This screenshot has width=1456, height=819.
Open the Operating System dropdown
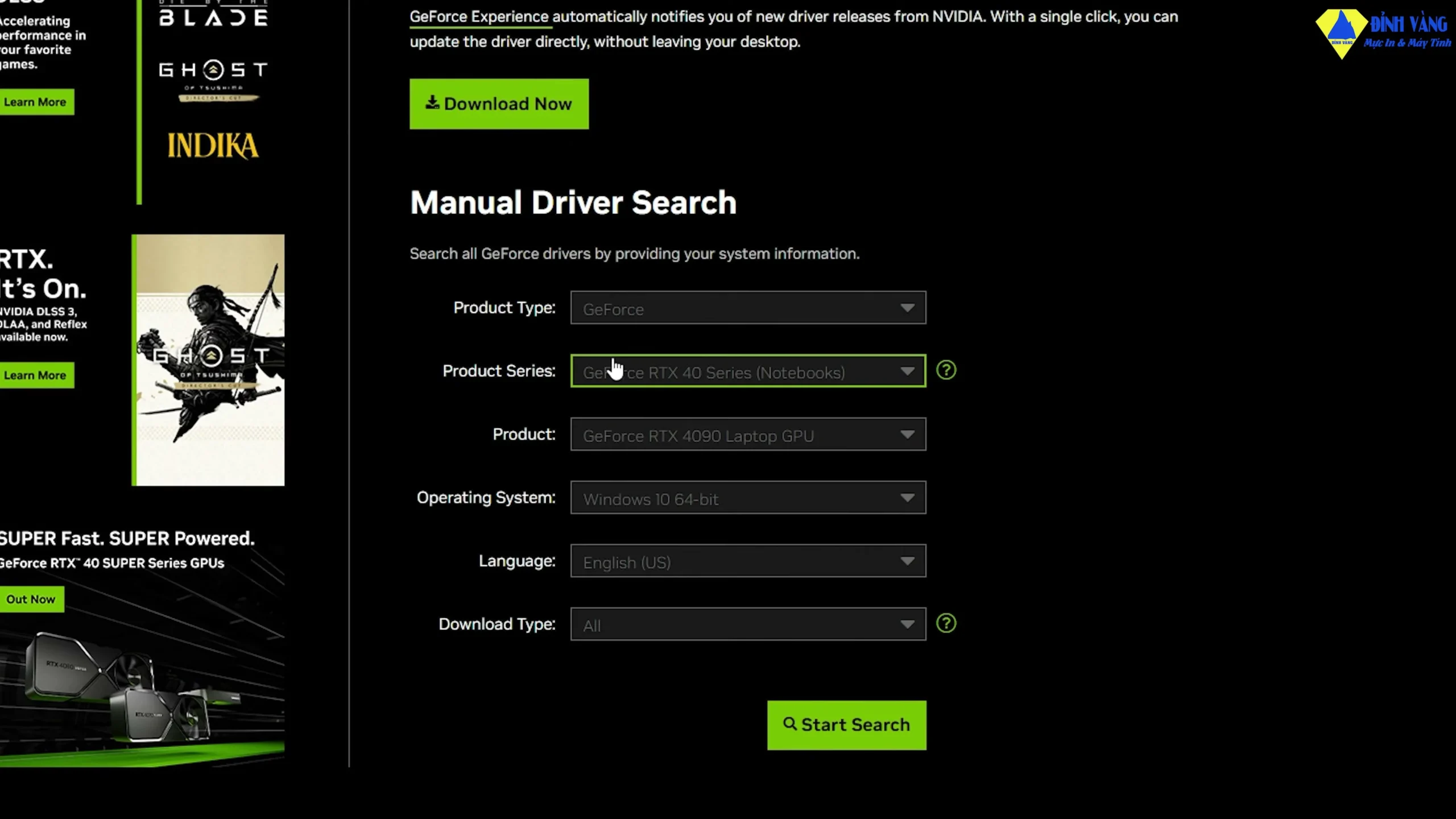[748, 498]
